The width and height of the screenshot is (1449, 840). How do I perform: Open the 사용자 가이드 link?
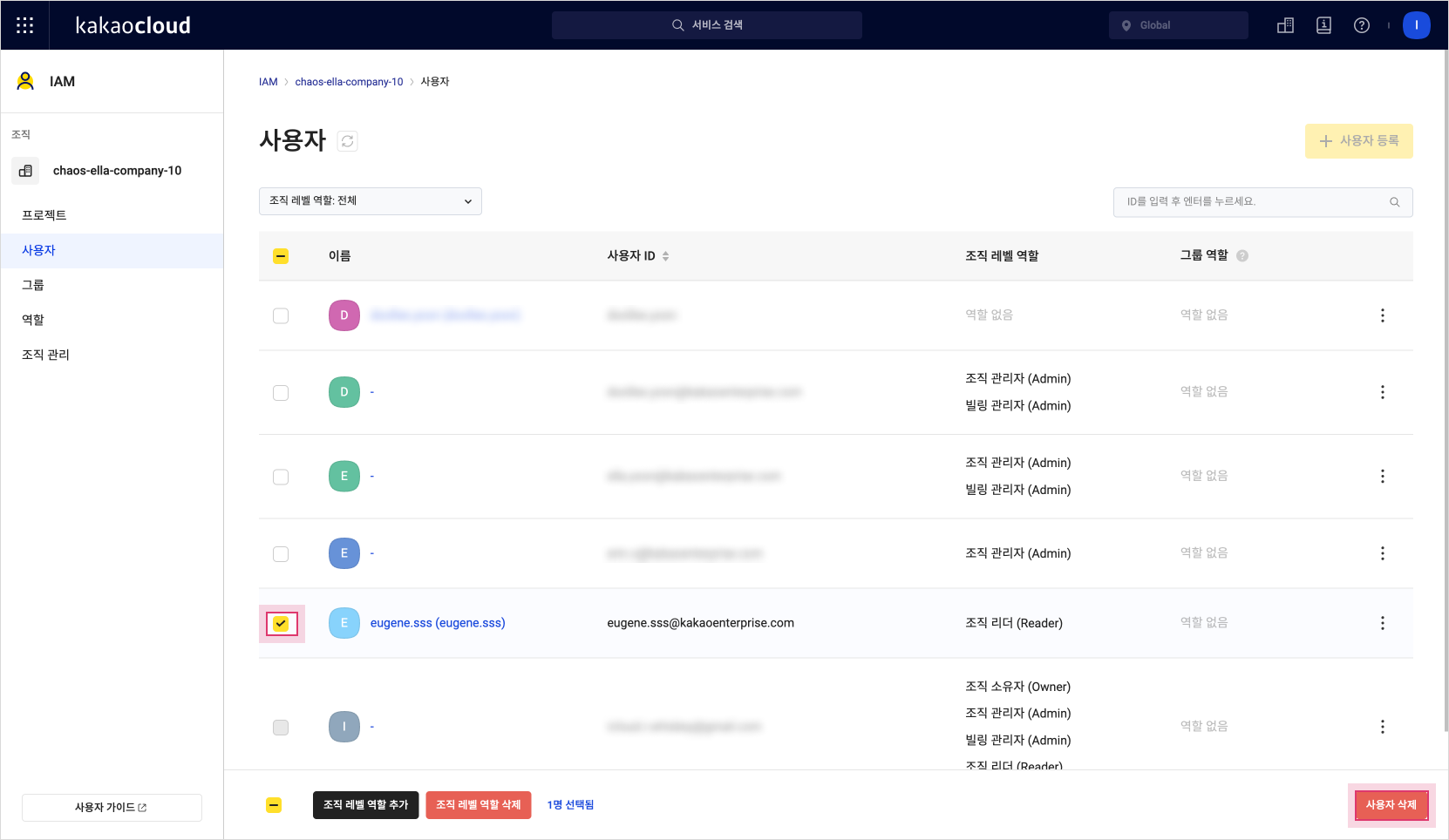(112, 808)
